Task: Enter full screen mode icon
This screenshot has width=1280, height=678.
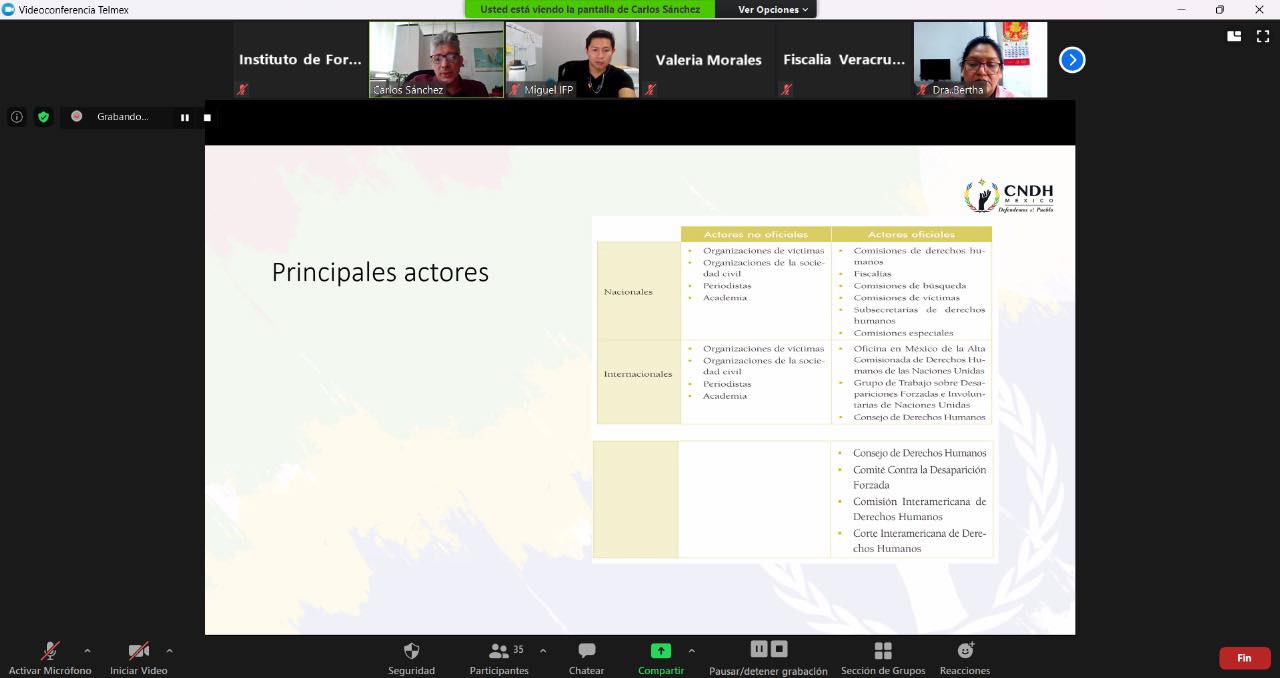Action: click(x=1261, y=36)
